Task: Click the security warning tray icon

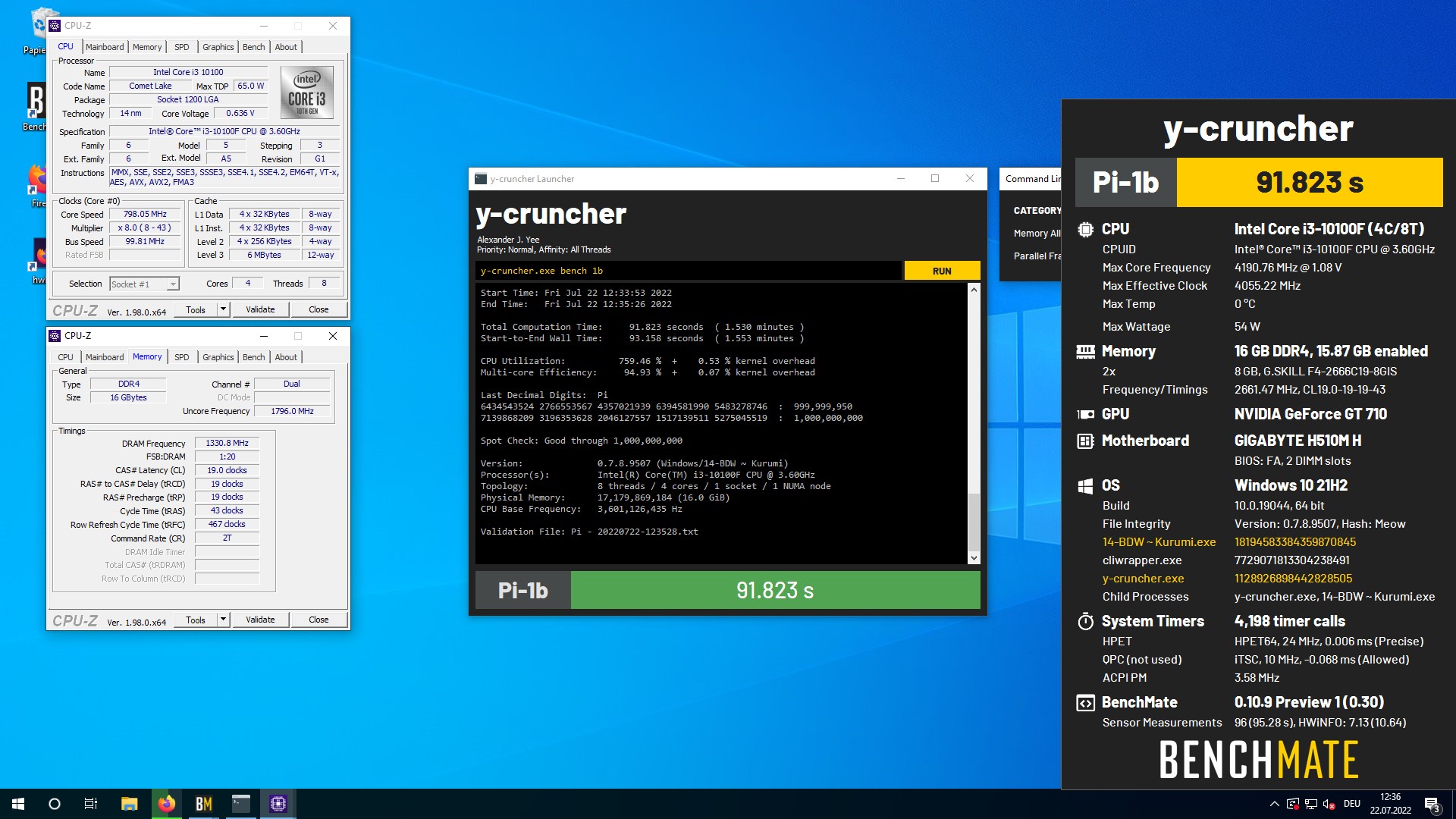Action: click(1293, 804)
